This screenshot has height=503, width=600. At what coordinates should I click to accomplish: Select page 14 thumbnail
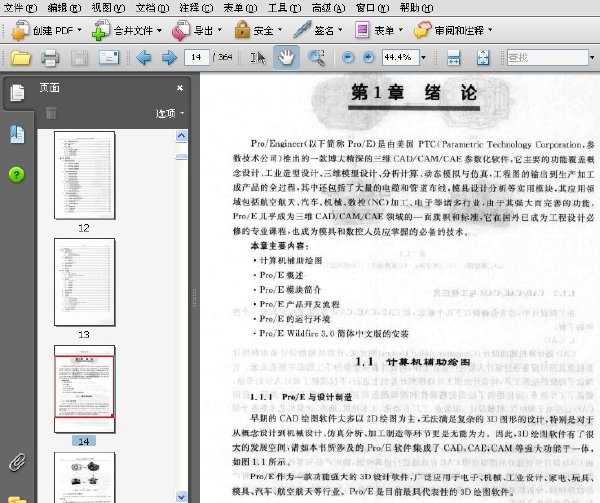coord(85,389)
